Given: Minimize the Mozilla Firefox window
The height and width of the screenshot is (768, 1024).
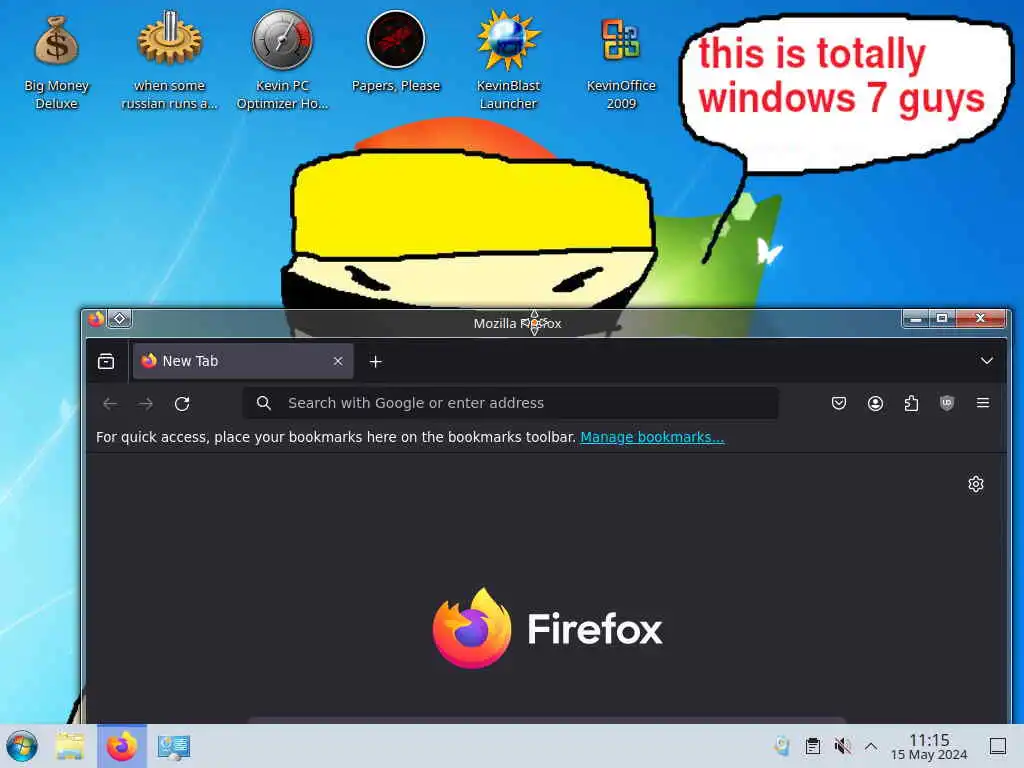Looking at the screenshot, I should pyautogui.click(x=916, y=319).
